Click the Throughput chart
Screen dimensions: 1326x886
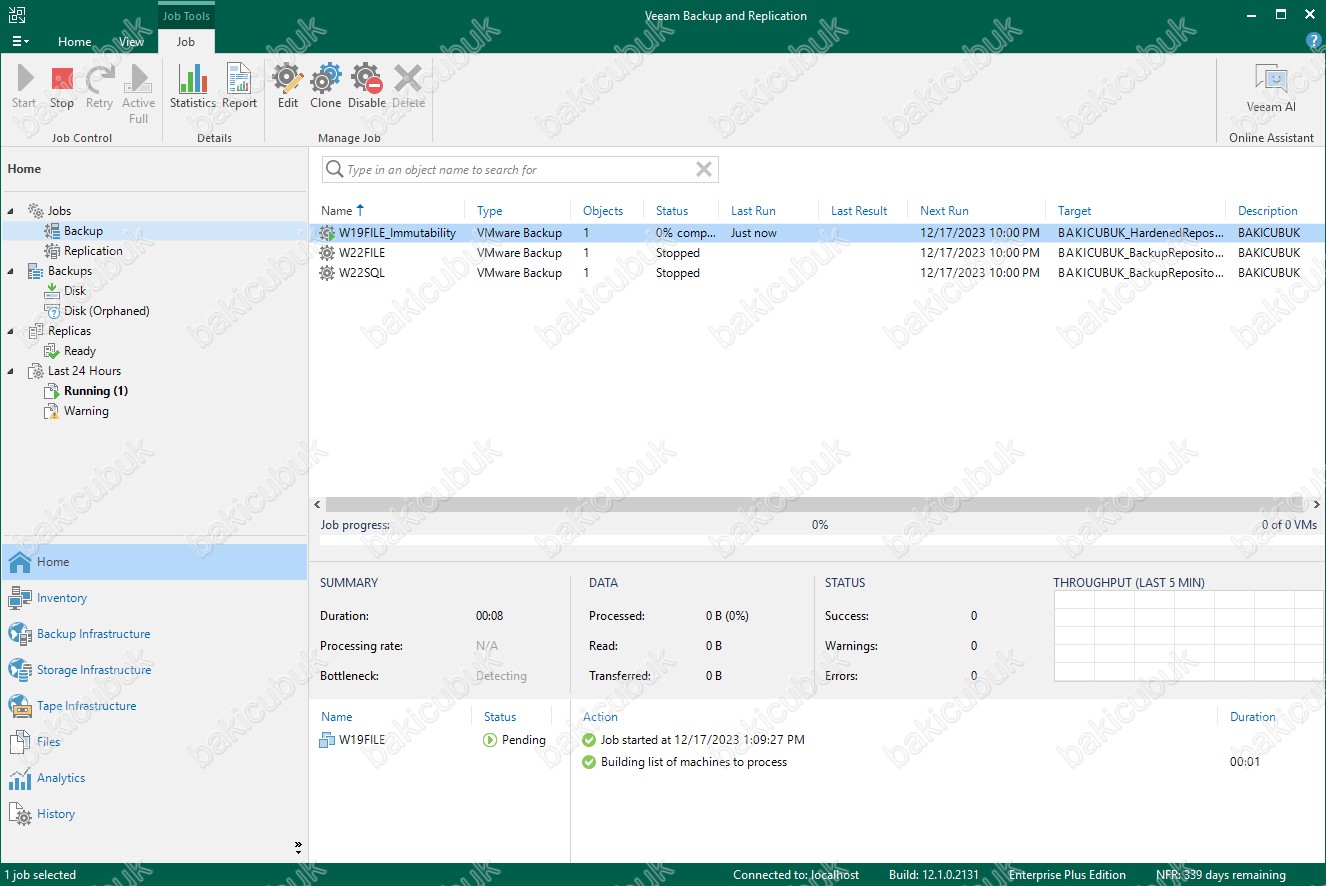[x=1188, y=634]
